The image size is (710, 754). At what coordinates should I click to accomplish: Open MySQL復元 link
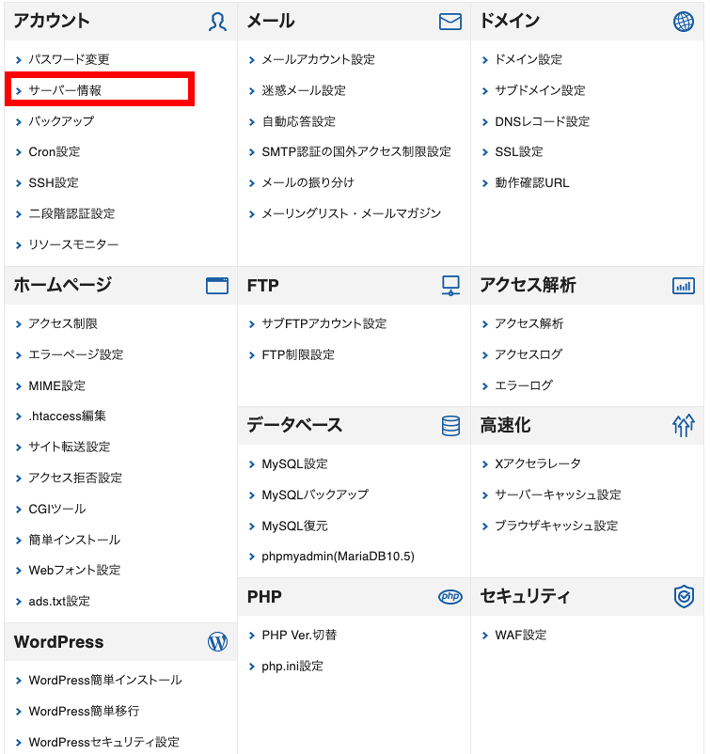pos(294,526)
